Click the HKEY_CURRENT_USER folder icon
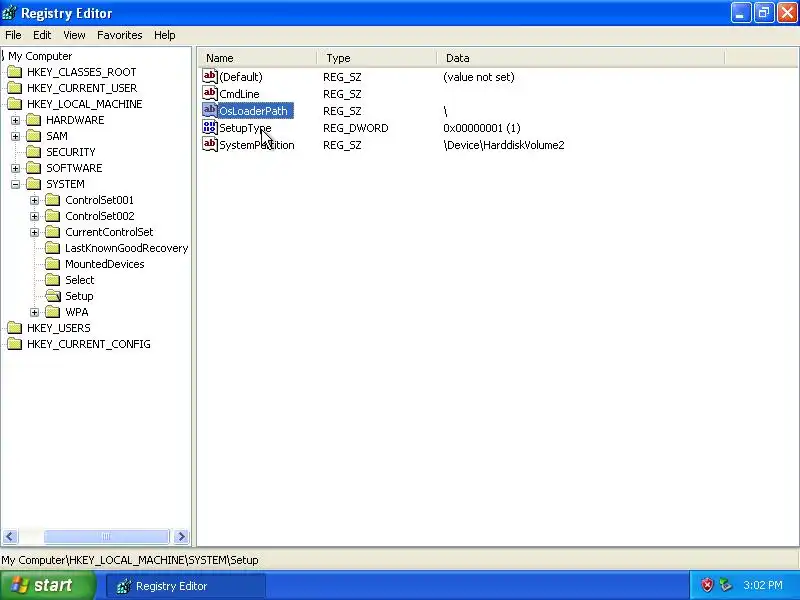 point(15,88)
